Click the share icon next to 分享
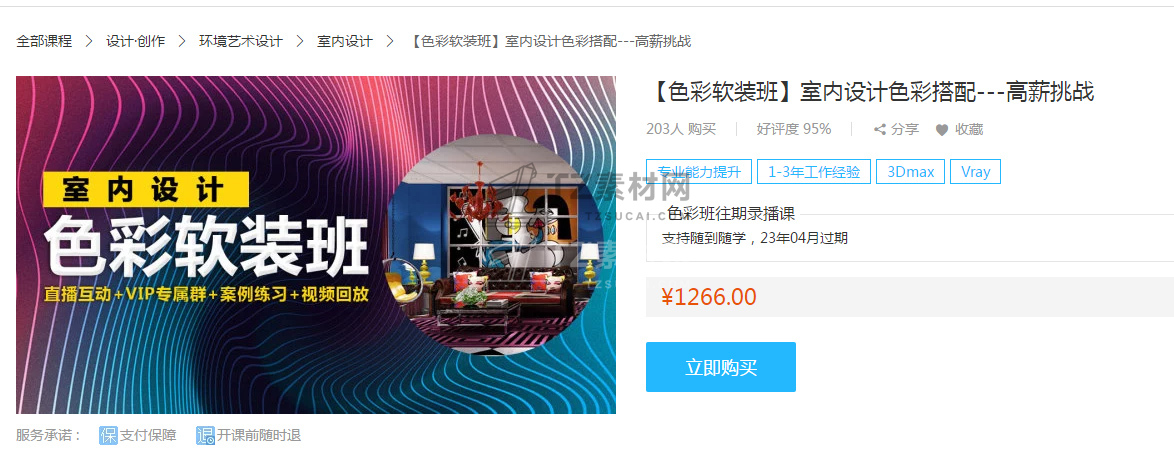The width and height of the screenshot is (1174, 464). coord(880,129)
